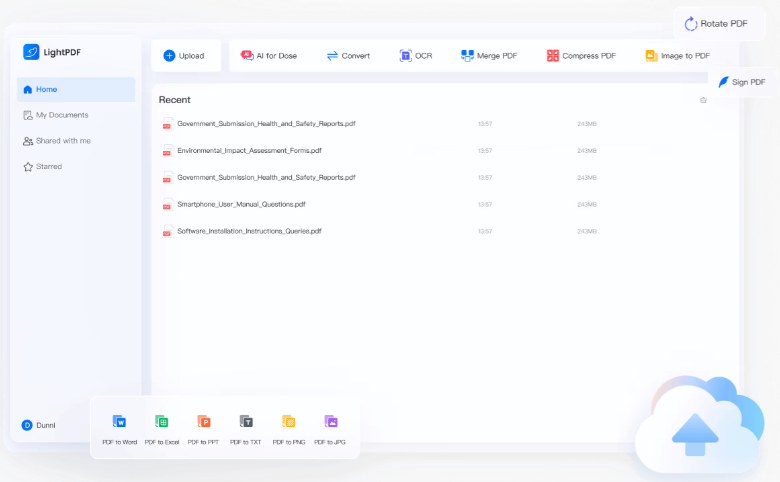Show Starred documents
This screenshot has width=780, height=482.
43,167
